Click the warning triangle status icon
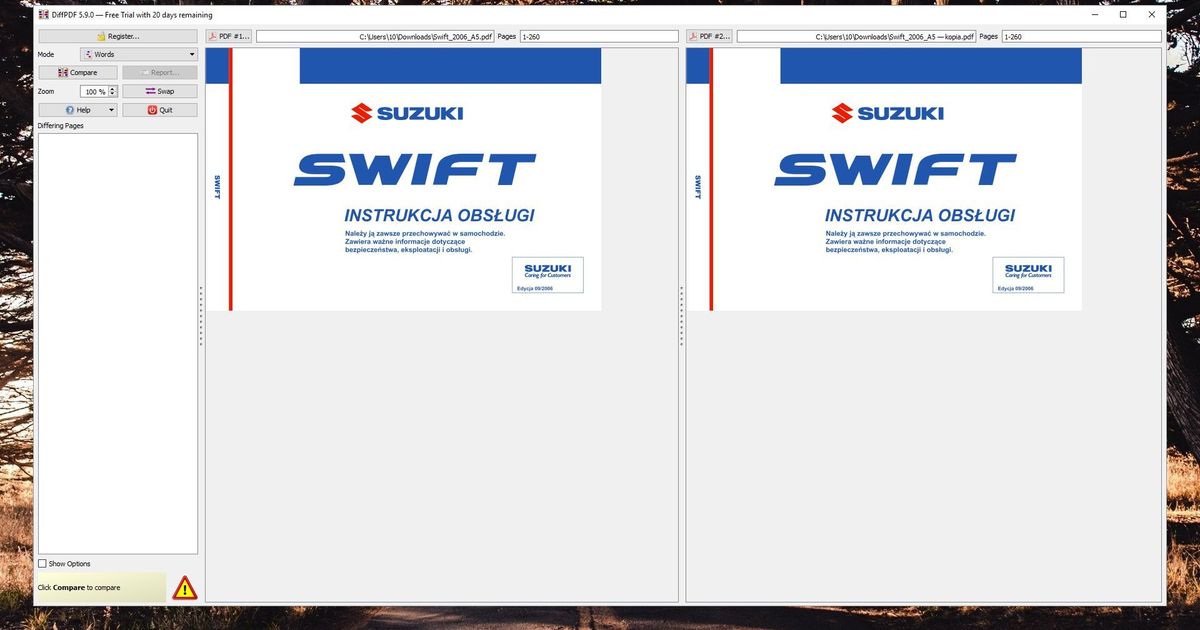The width and height of the screenshot is (1200, 630). (x=184, y=588)
